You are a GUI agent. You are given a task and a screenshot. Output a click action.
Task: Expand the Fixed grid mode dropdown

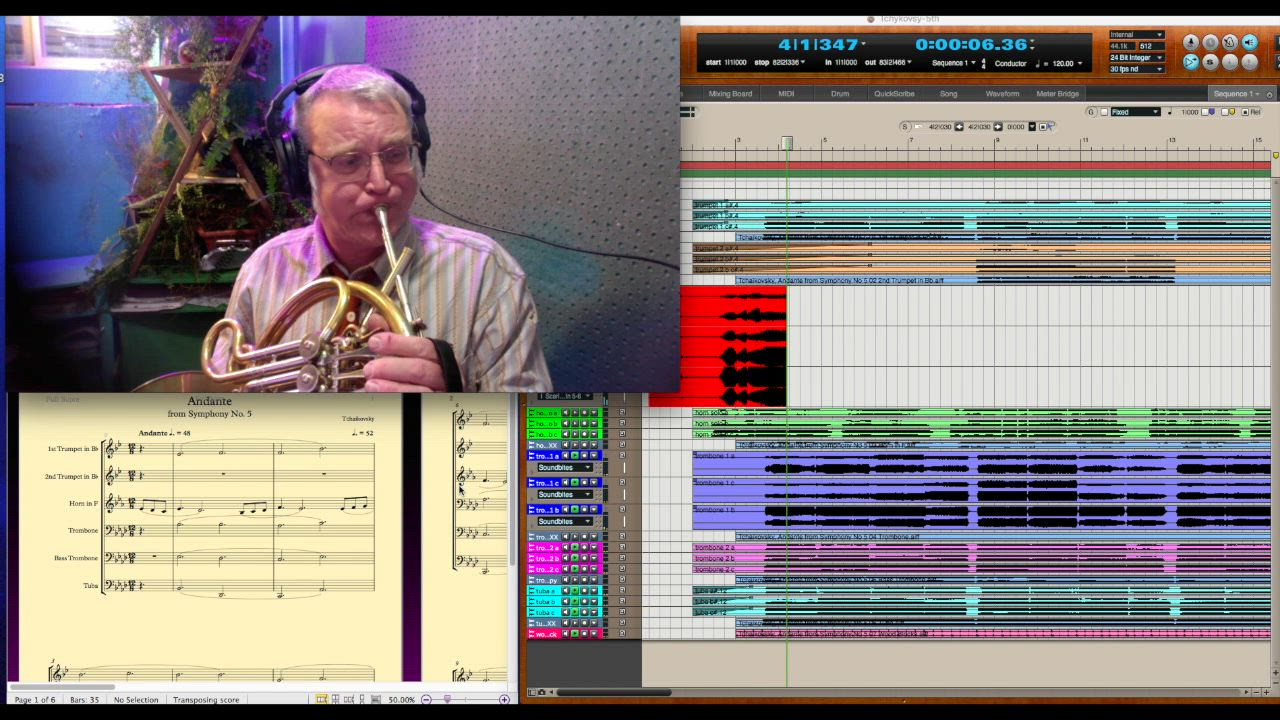tap(1134, 112)
